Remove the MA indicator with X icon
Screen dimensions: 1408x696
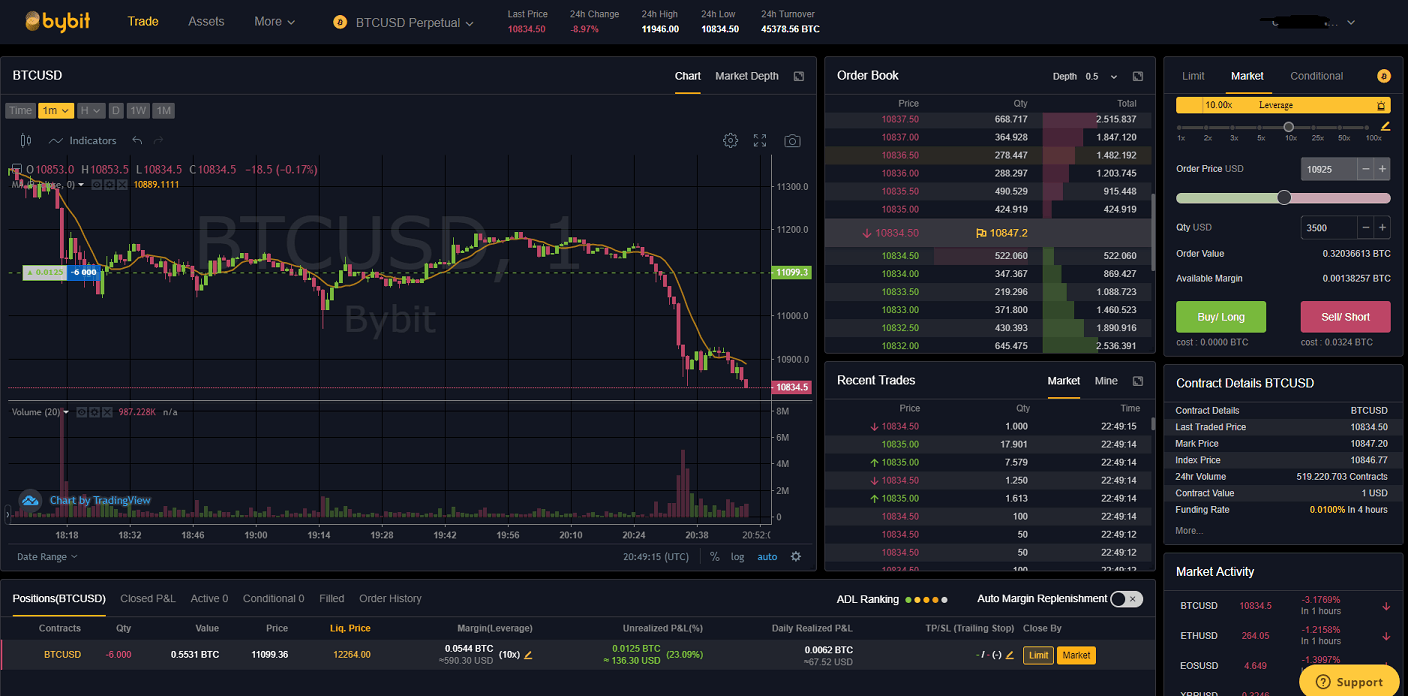point(122,184)
